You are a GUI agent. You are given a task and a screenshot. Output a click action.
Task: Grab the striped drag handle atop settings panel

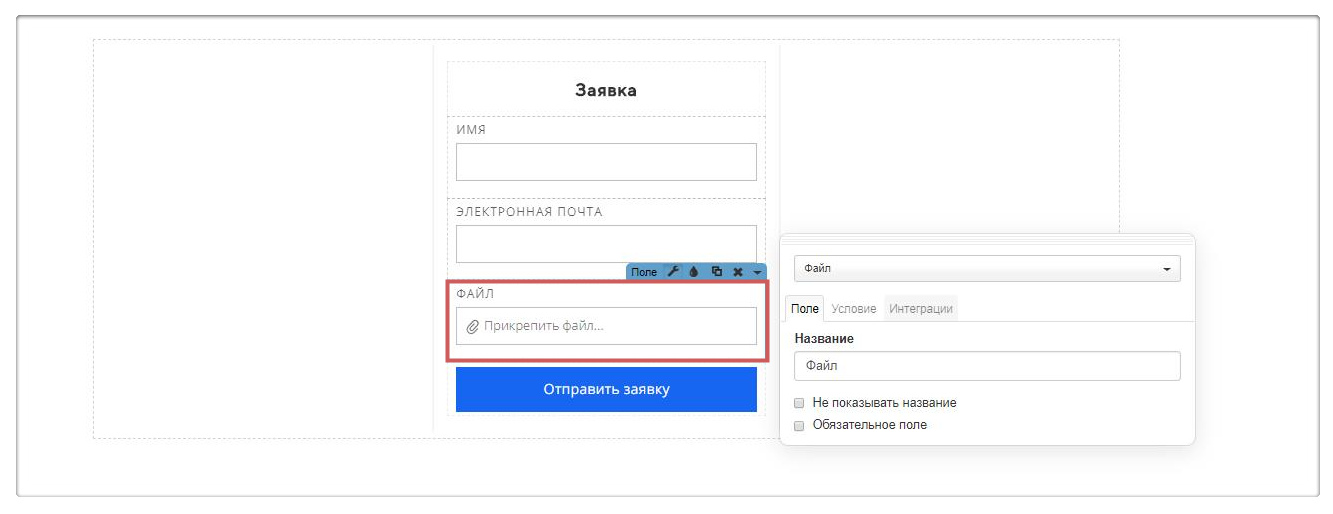coord(986,239)
